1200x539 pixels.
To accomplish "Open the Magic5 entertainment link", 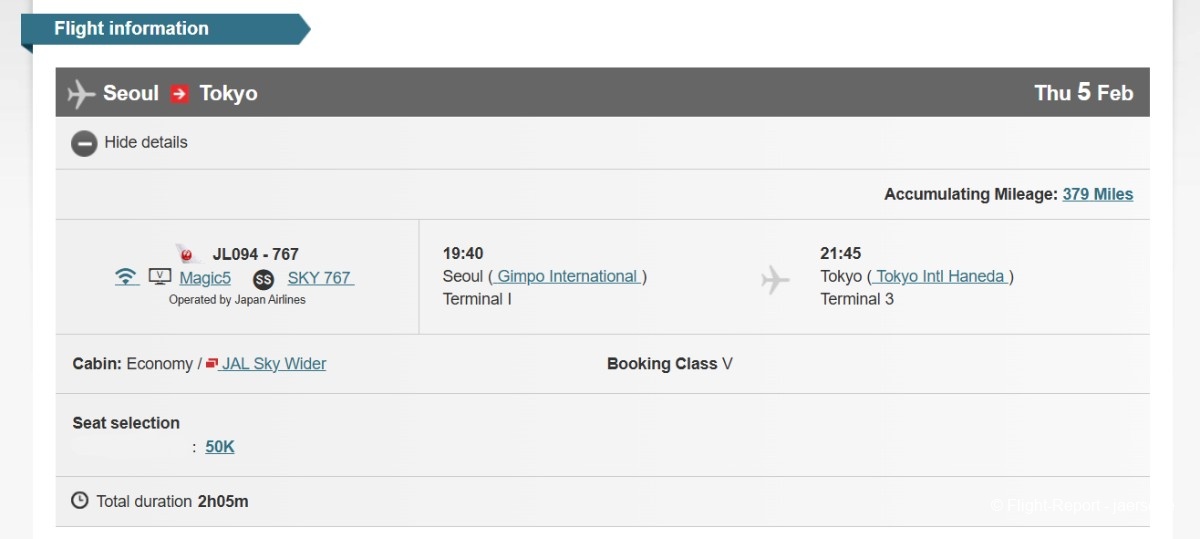I will pos(205,278).
